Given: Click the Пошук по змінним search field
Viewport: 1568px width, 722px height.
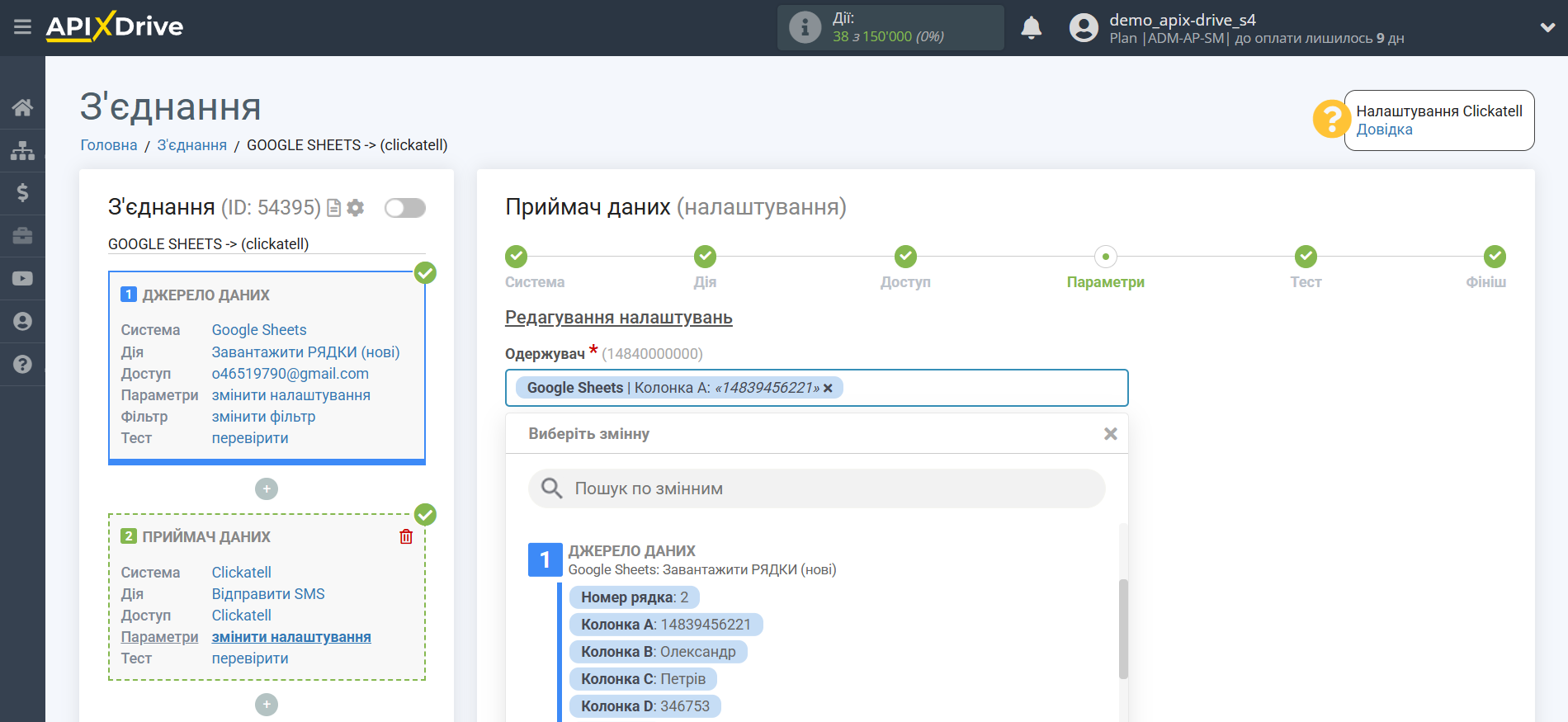Looking at the screenshot, I should click(x=816, y=488).
